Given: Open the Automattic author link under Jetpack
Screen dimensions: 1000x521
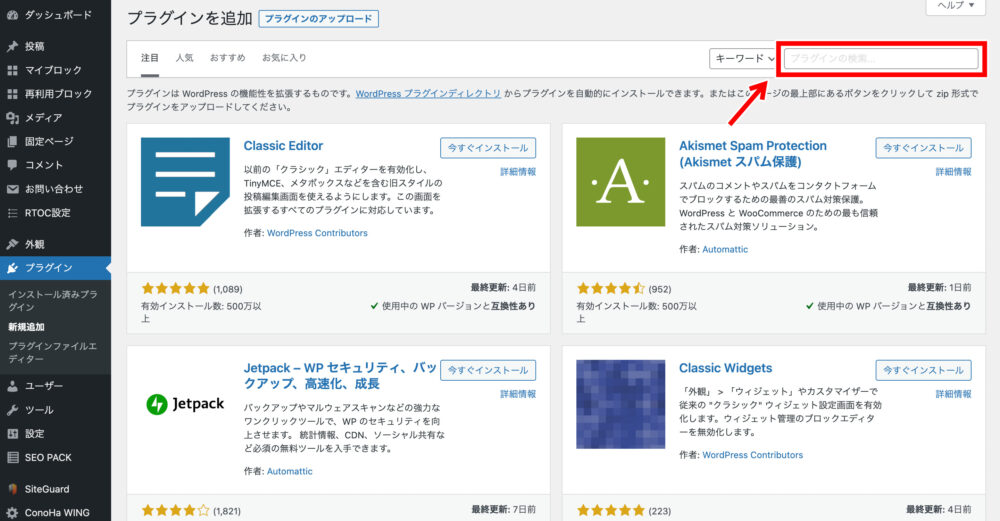Looking at the screenshot, I should 290,472.
